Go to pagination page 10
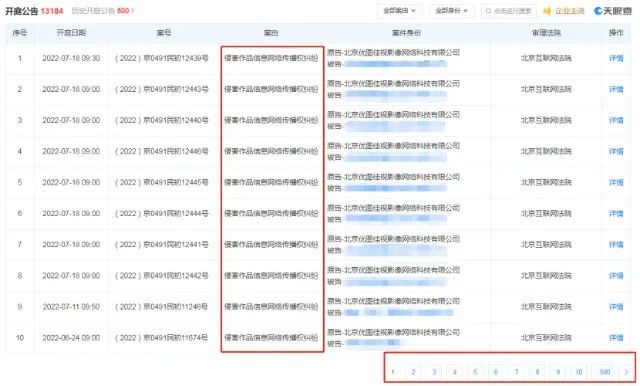The image size is (640, 386). point(578,372)
